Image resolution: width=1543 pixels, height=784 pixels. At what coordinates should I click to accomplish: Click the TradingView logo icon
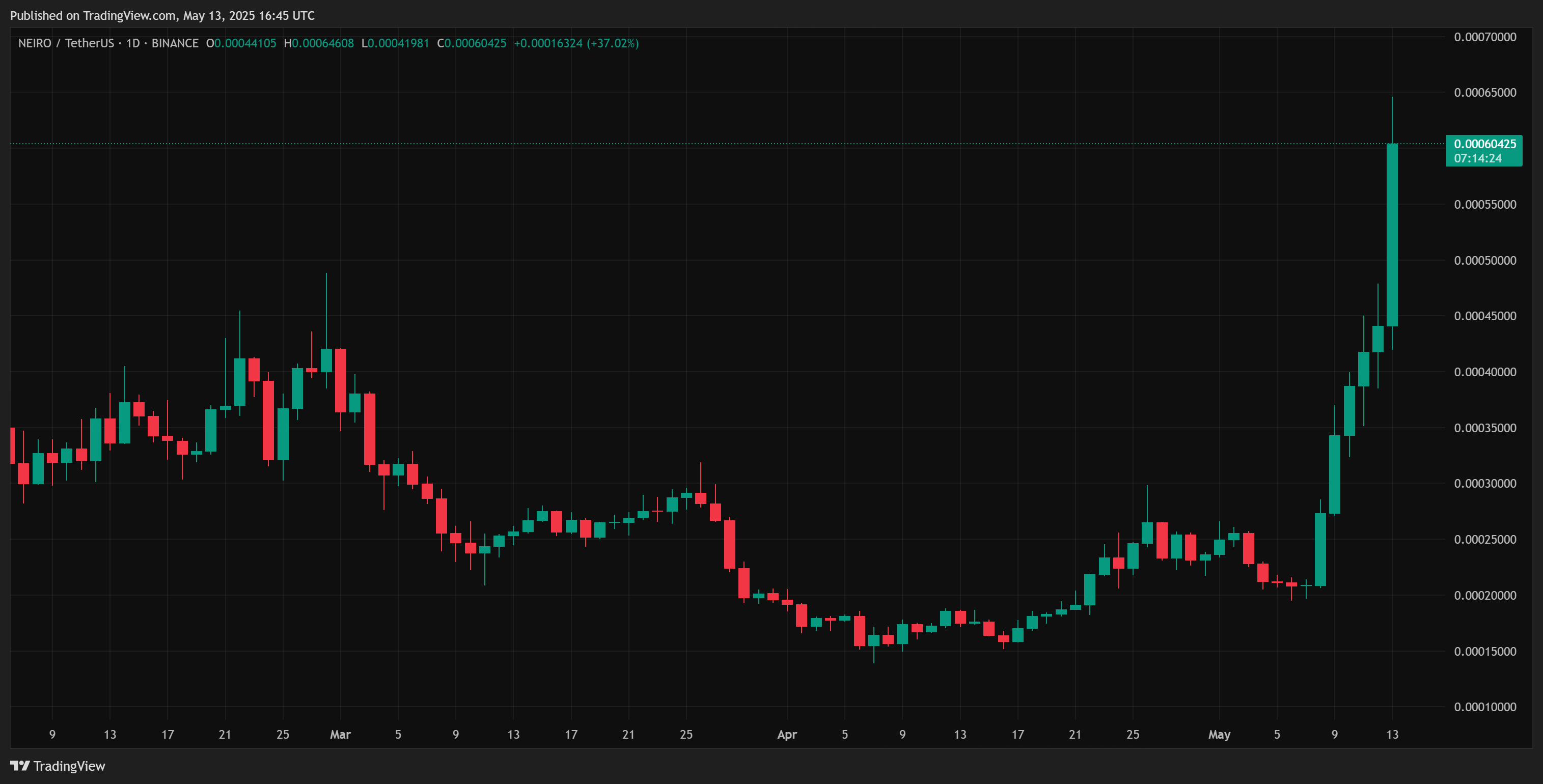(x=20, y=766)
